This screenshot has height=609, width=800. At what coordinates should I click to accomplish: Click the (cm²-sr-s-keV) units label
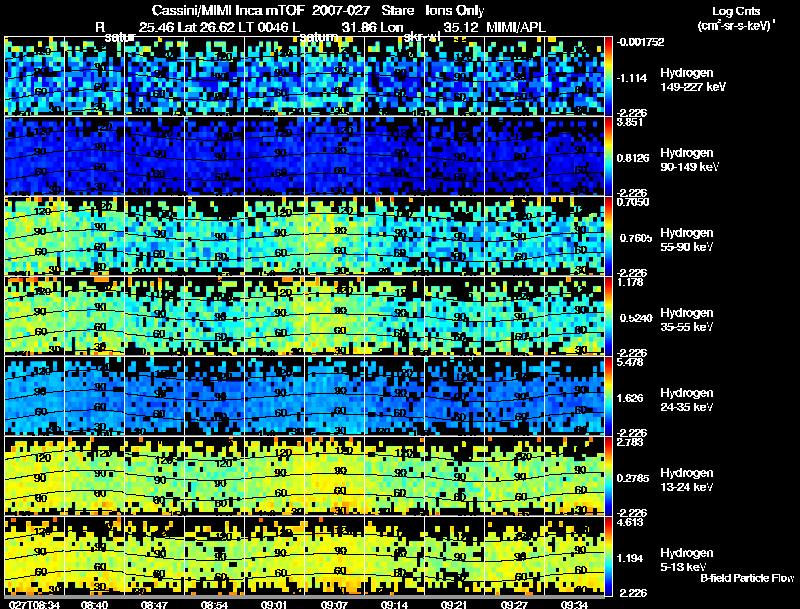(x=737, y=26)
